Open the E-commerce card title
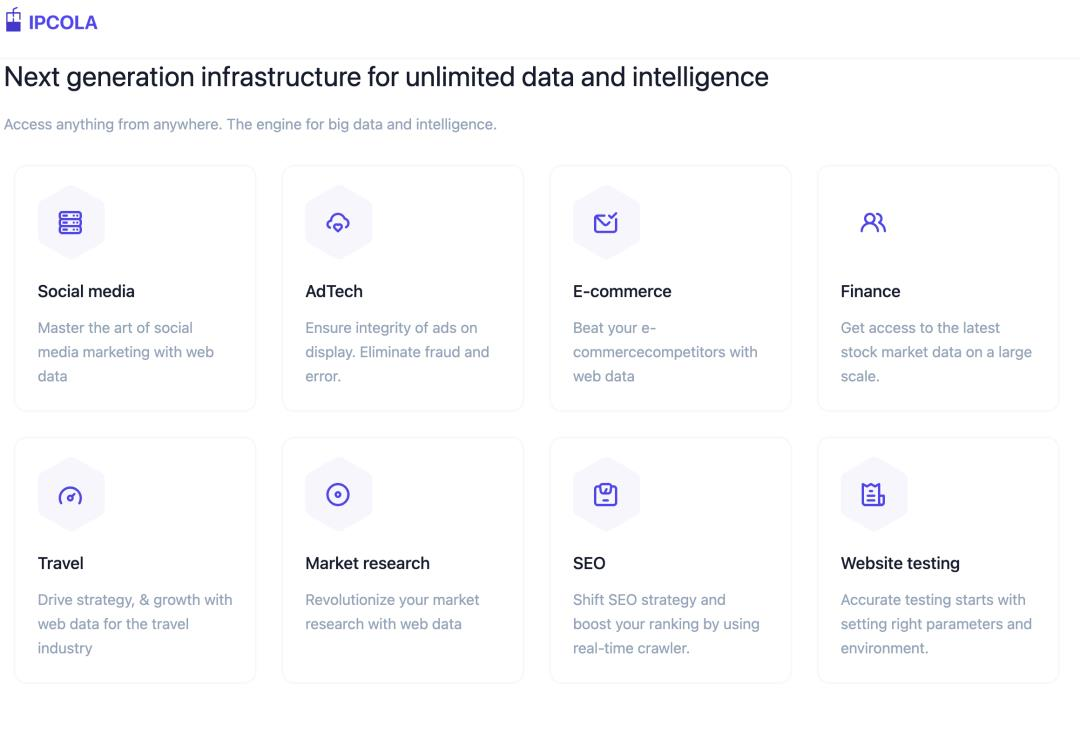 pyautogui.click(x=622, y=291)
